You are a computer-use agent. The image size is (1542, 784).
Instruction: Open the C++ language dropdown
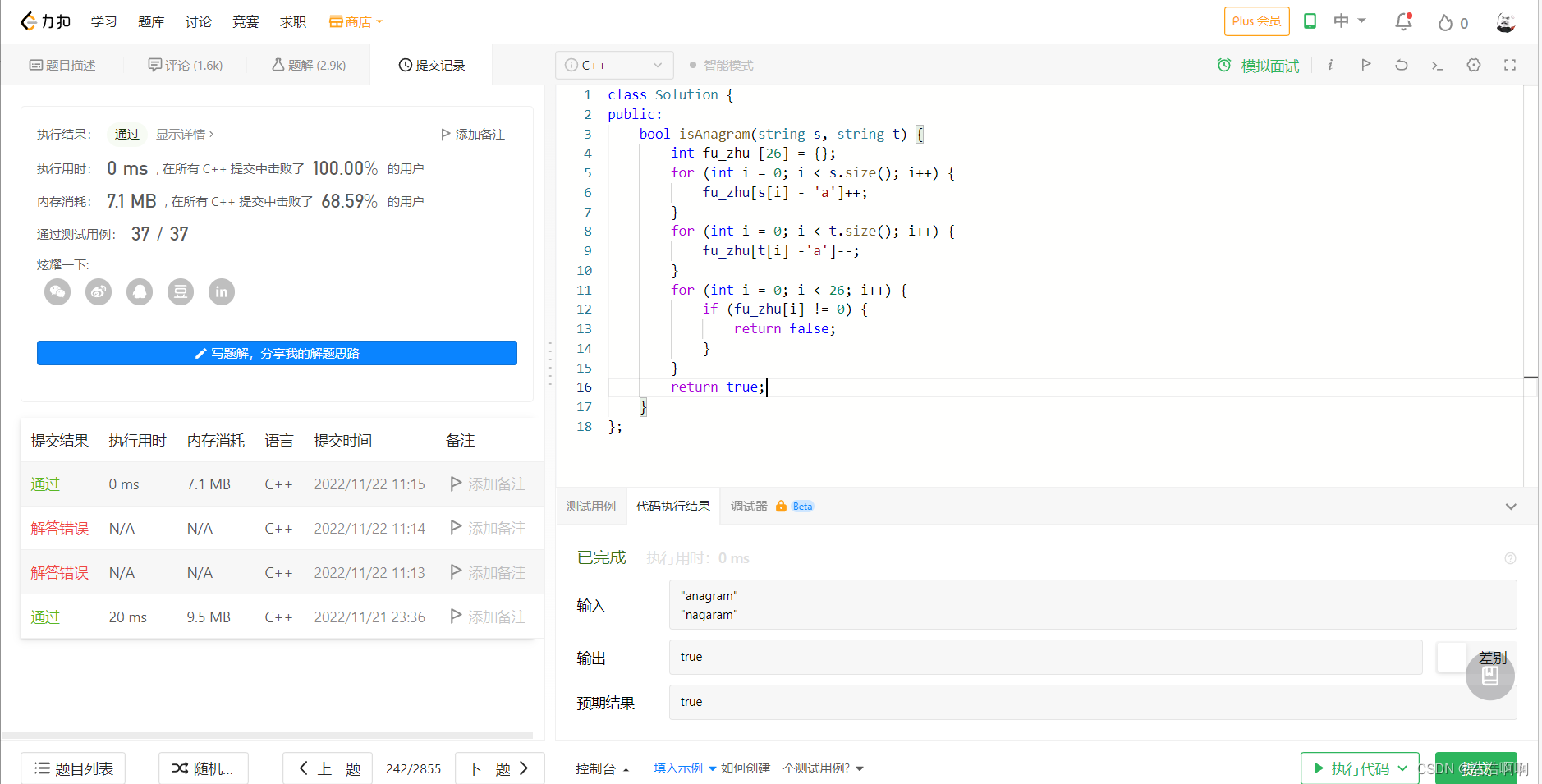click(x=614, y=65)
